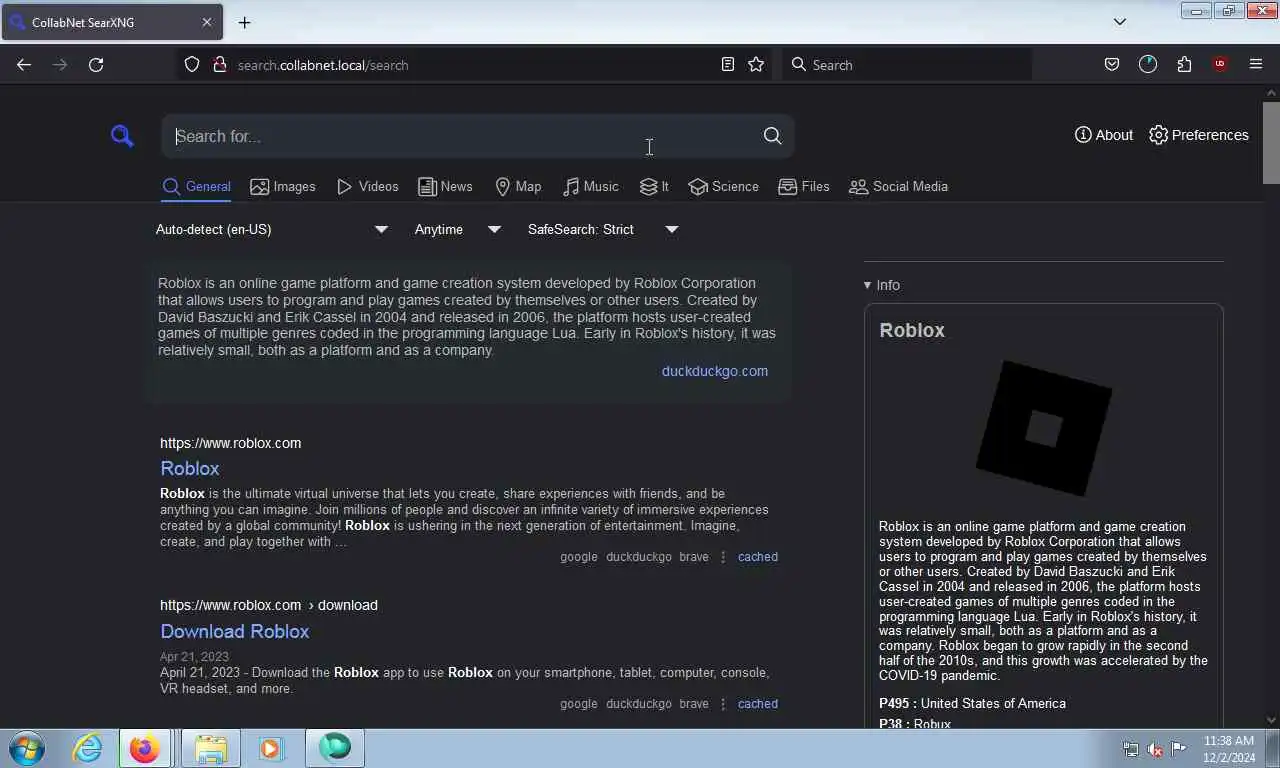
Task: Click the page vertical scrollbar thumb
Action: pos(1271,143)
